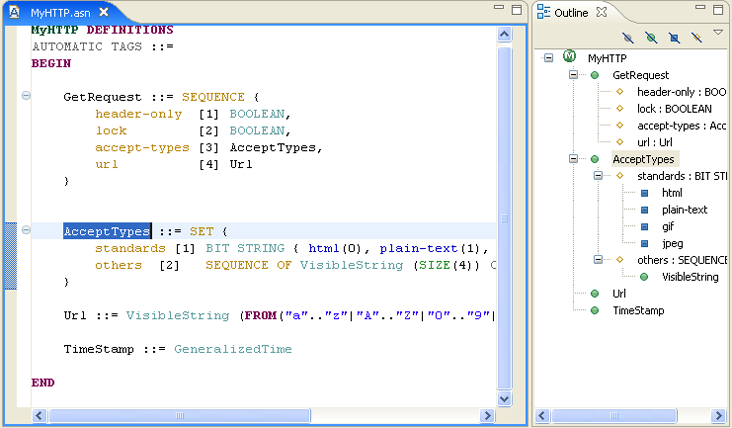Maximize the Outline view panel

click(719, 11)
